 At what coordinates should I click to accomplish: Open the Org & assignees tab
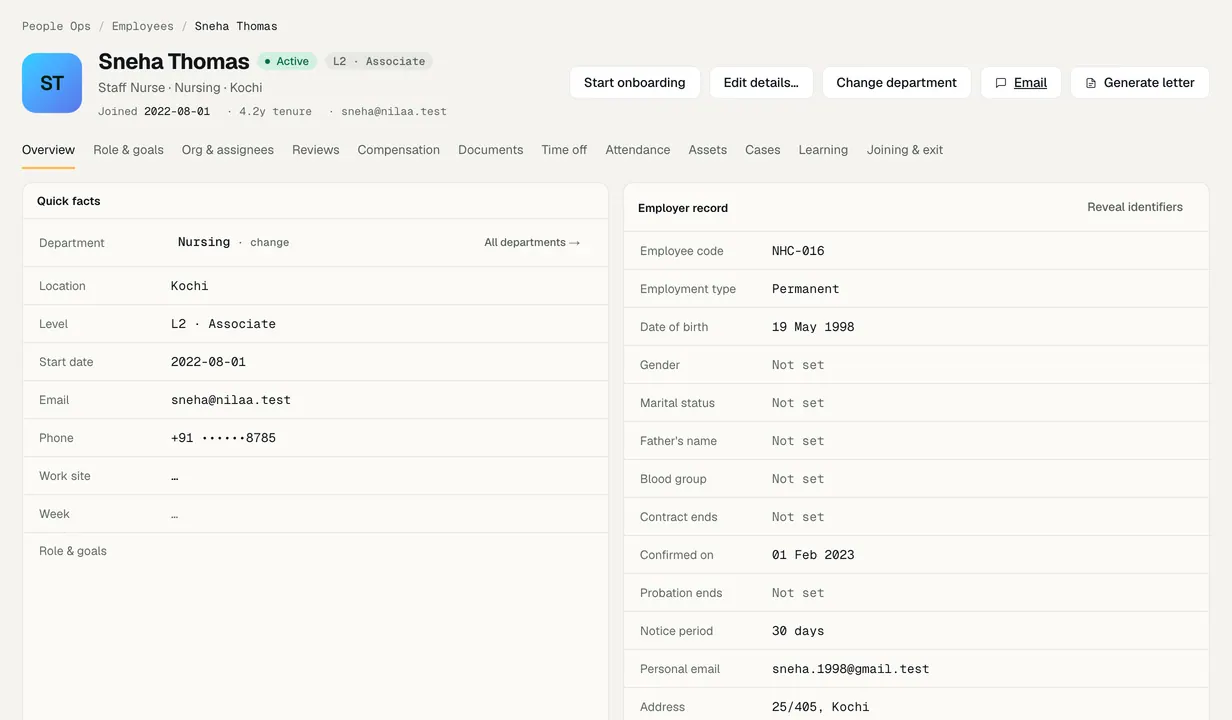point(228,150)
